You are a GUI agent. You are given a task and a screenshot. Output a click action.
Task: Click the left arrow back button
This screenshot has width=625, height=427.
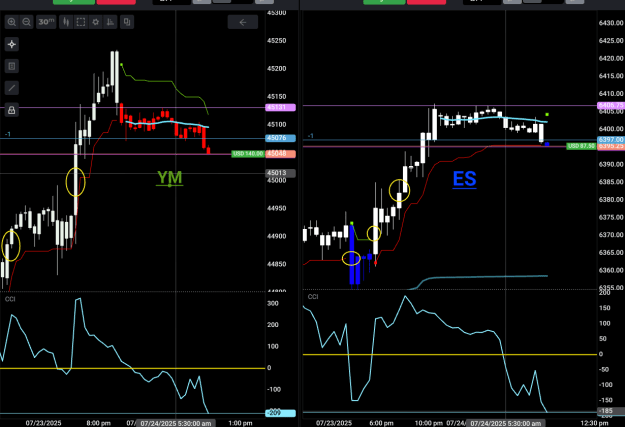(243, 22)
